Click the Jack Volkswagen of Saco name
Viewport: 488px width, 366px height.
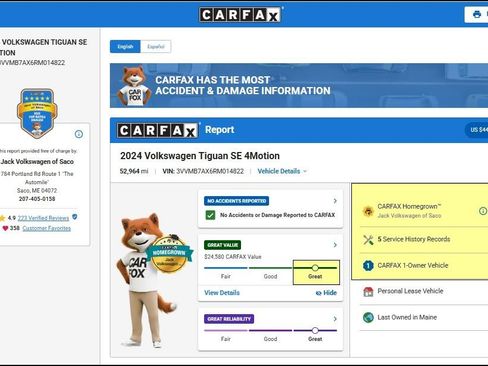37,162
